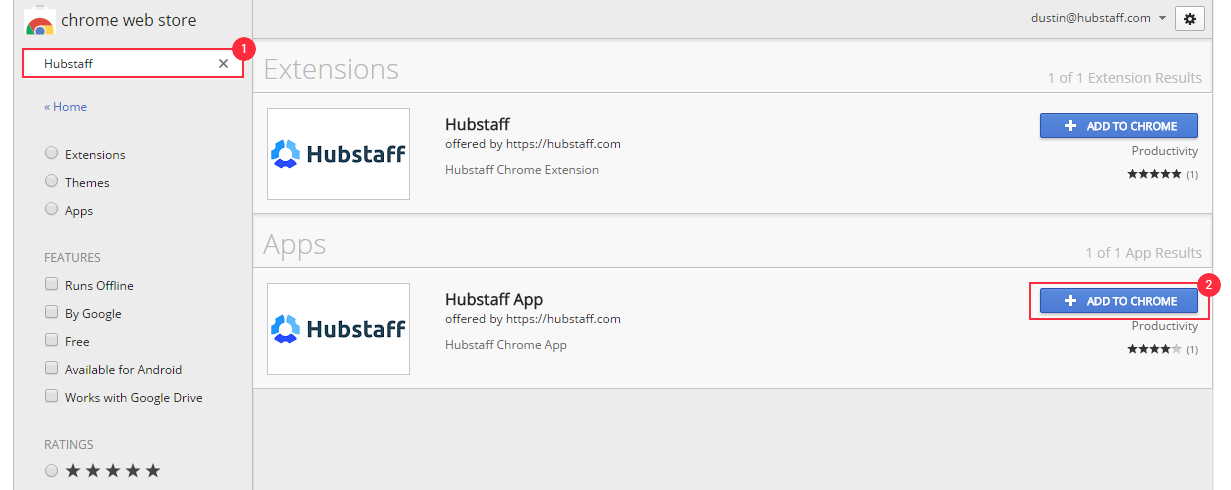The height and width of the screenshot is (490, 1231).
Task: Click the Chrome Web Store logo icon
Action: tap(40, 20)
